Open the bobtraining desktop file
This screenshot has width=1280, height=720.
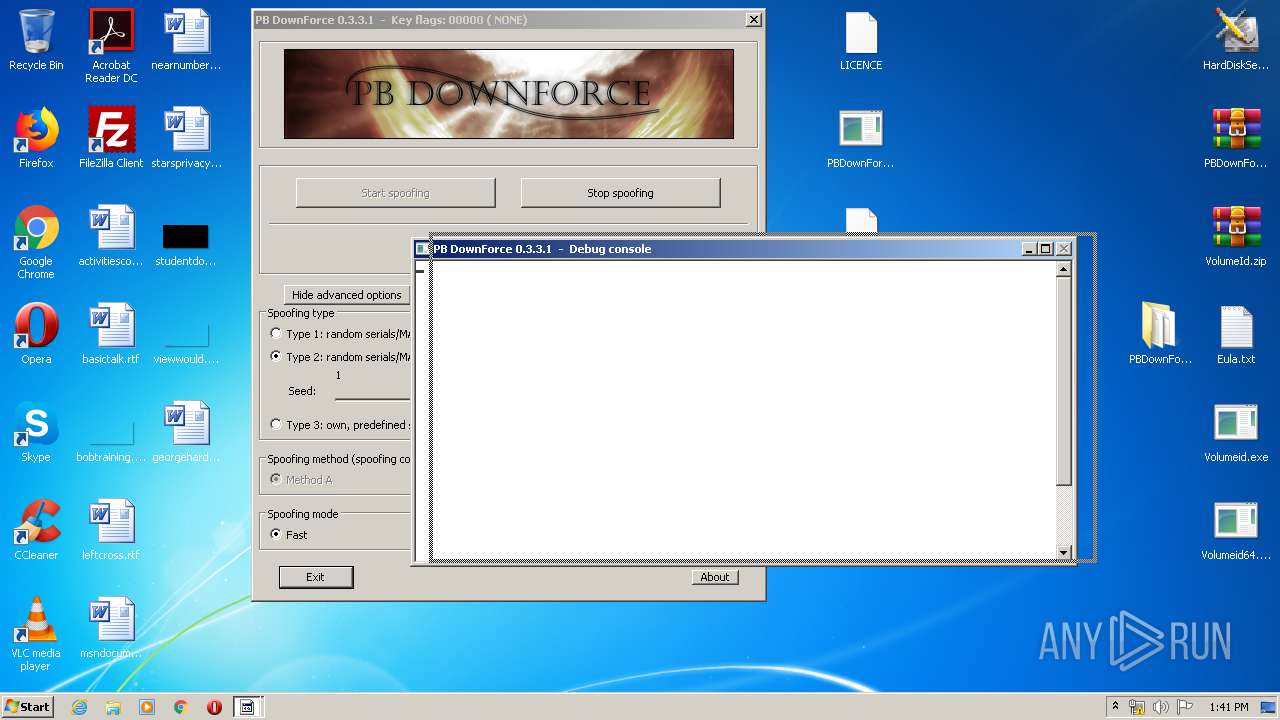111,439
